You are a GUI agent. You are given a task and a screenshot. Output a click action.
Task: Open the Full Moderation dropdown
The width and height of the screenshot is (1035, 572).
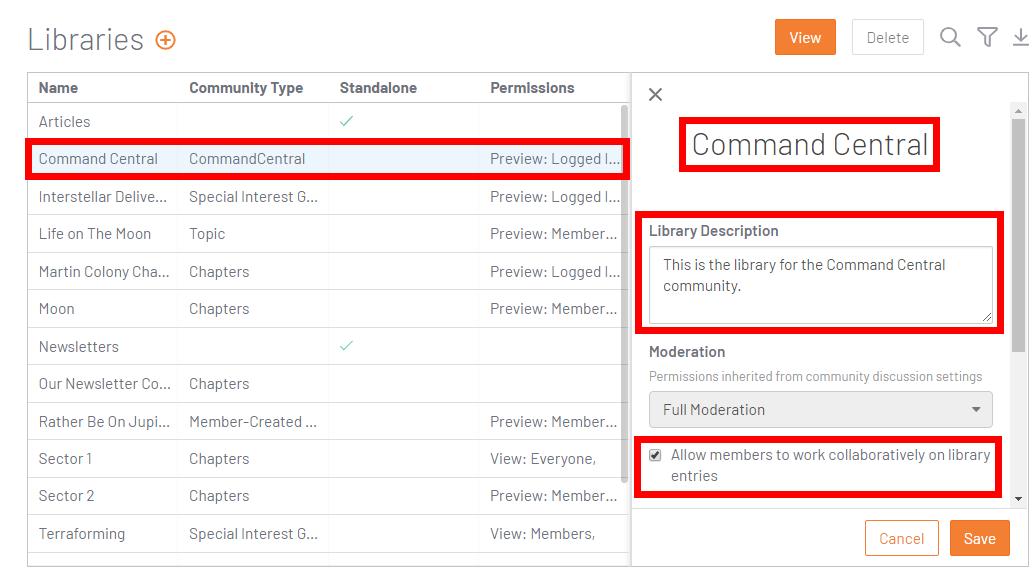[820, 410]
